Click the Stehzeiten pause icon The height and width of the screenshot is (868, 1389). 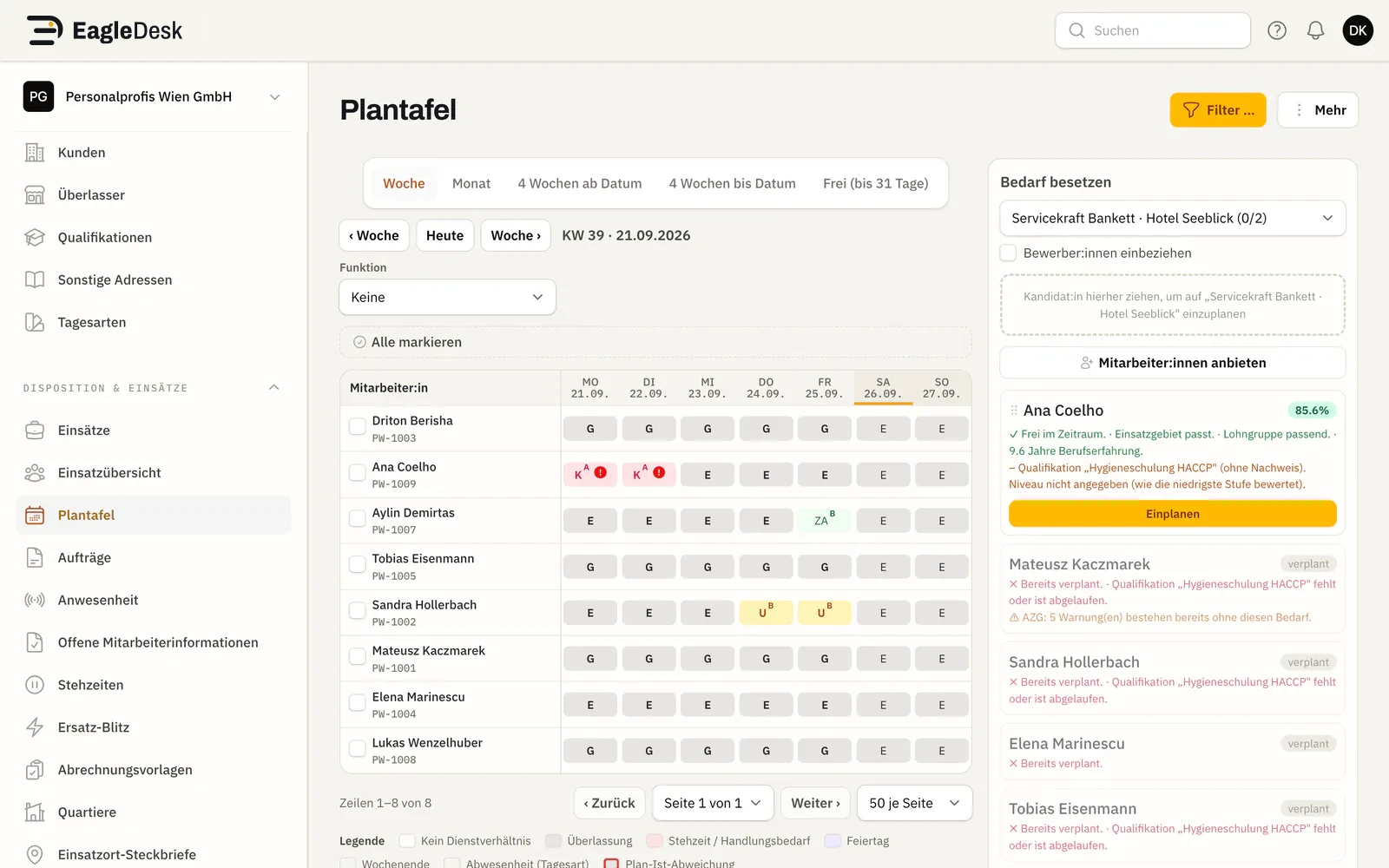pos(35,685)
